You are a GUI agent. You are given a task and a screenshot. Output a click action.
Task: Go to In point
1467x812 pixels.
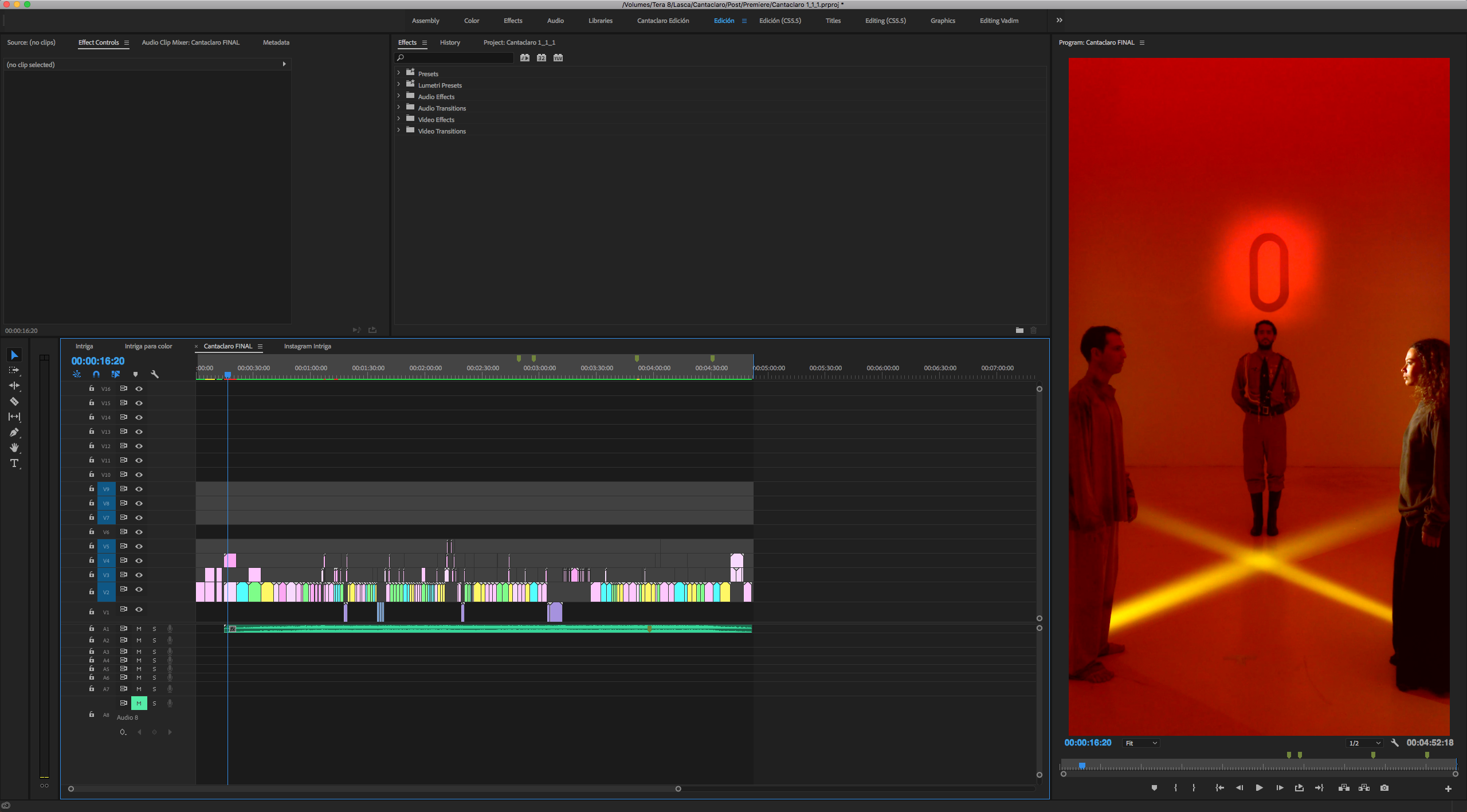(x=1219, y=788)
